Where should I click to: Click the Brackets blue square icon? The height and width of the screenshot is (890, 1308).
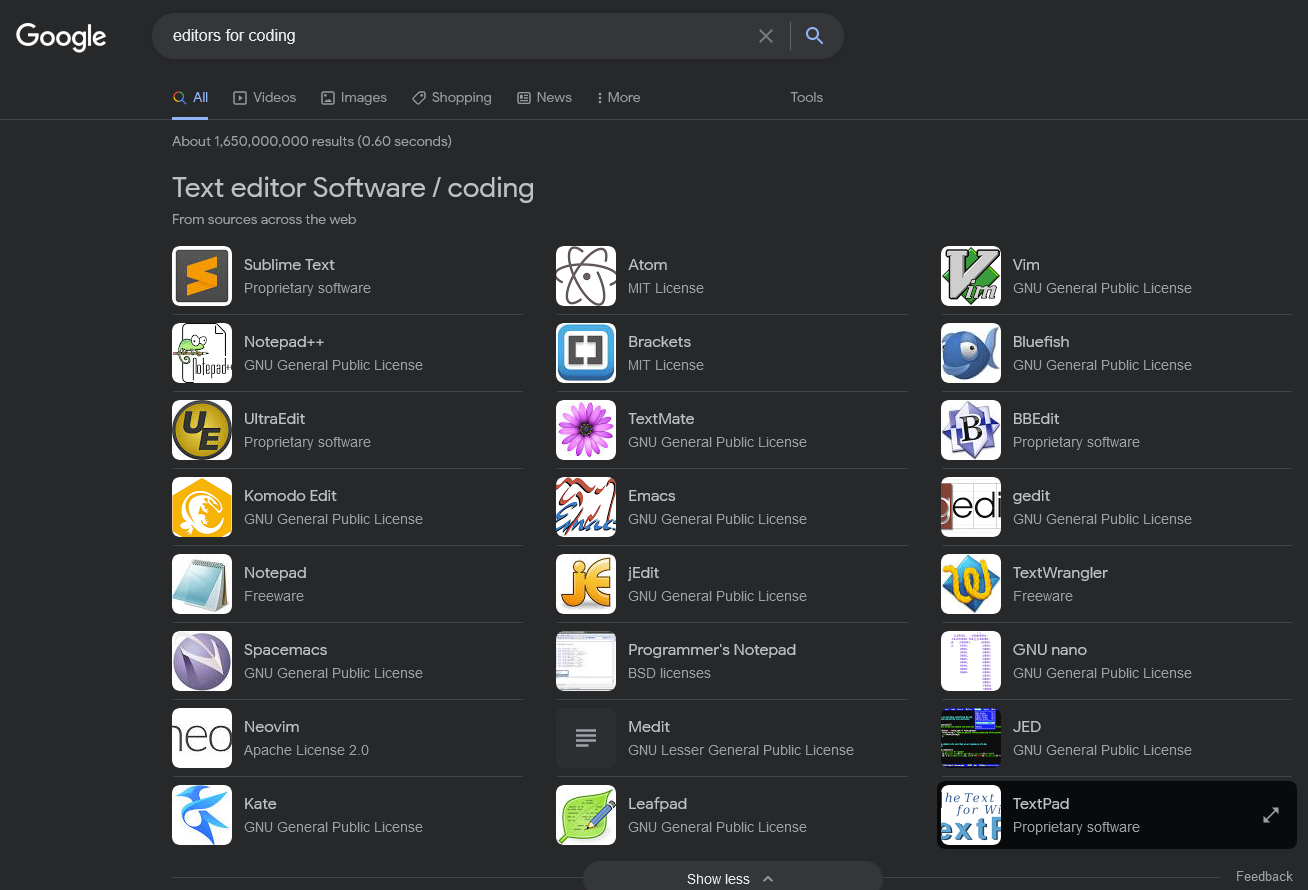586,353
